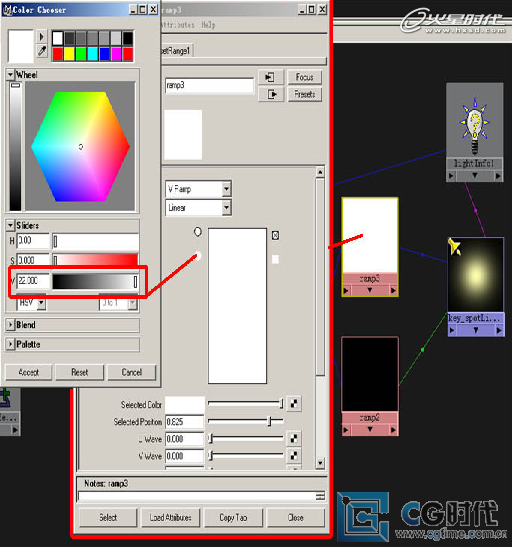This screenshot has width=512, height=547.
Task: Pick the green palette swatch
Action: point(81,54)
